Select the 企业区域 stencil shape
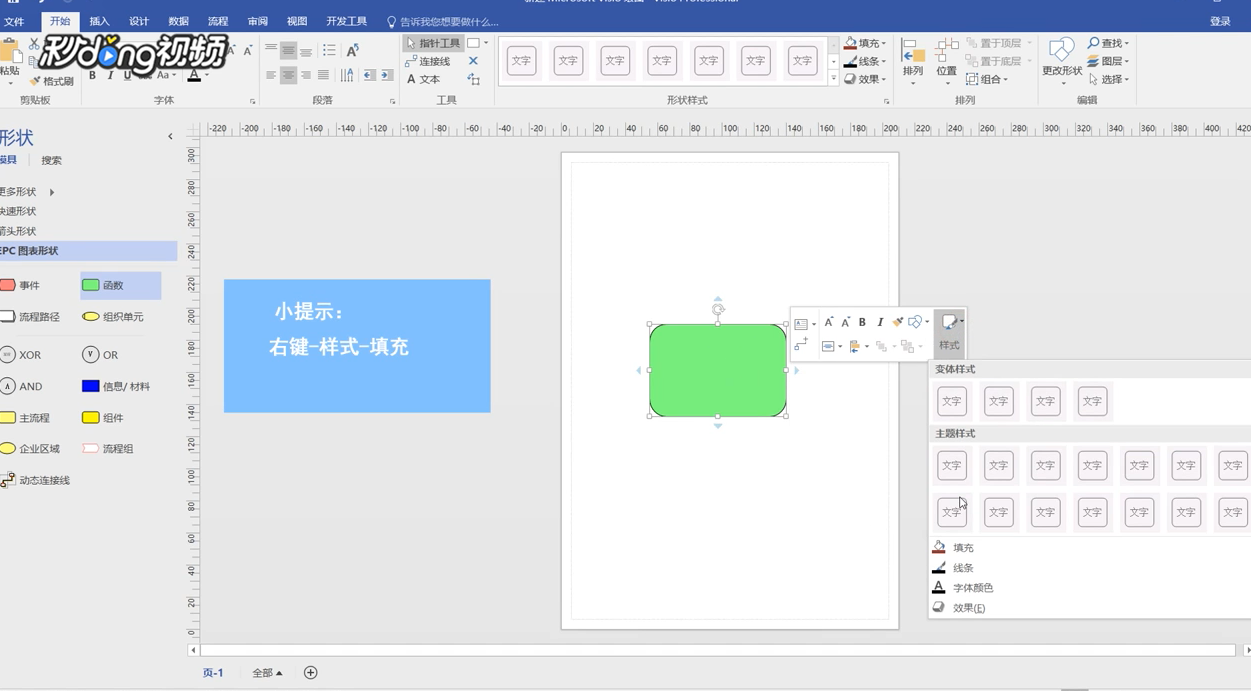The height and width of the screenshot is (691, 1251). click(30, 449)
